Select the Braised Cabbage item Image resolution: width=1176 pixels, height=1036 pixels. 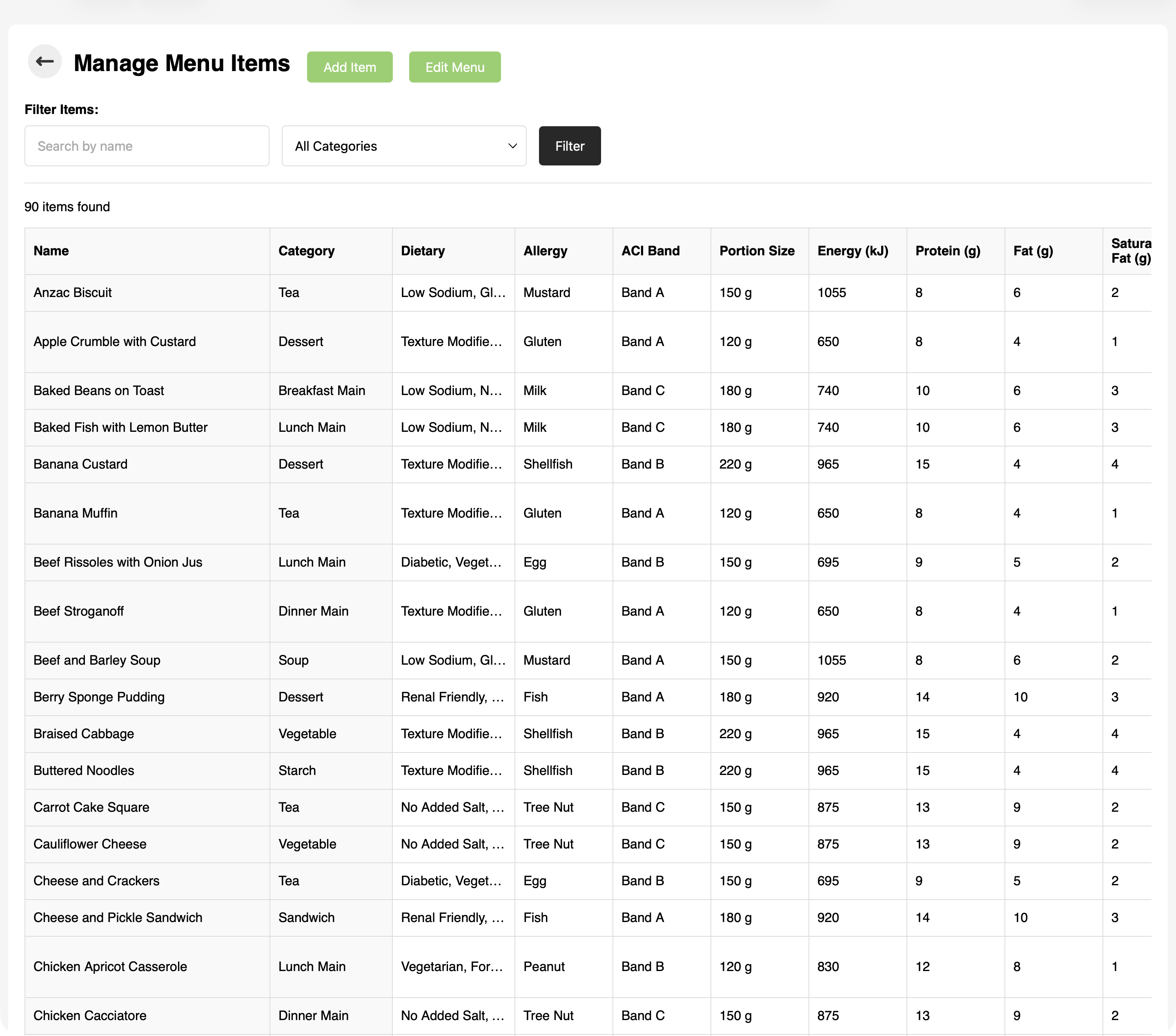(x=83, y=733)
